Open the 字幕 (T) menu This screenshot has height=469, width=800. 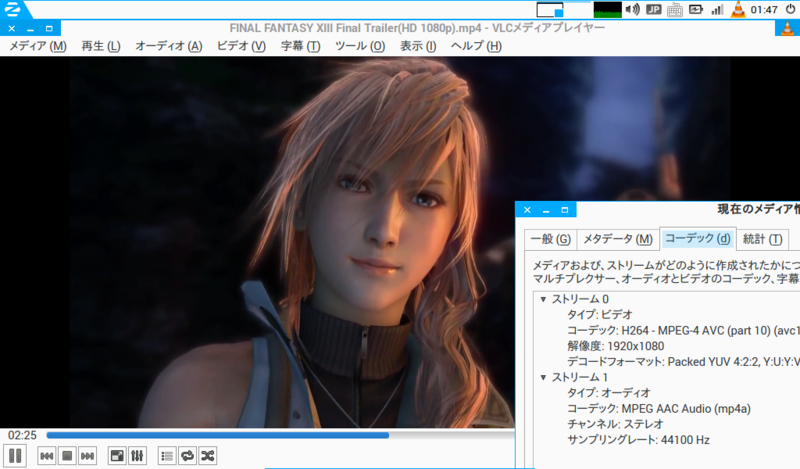tap(301, 46)
